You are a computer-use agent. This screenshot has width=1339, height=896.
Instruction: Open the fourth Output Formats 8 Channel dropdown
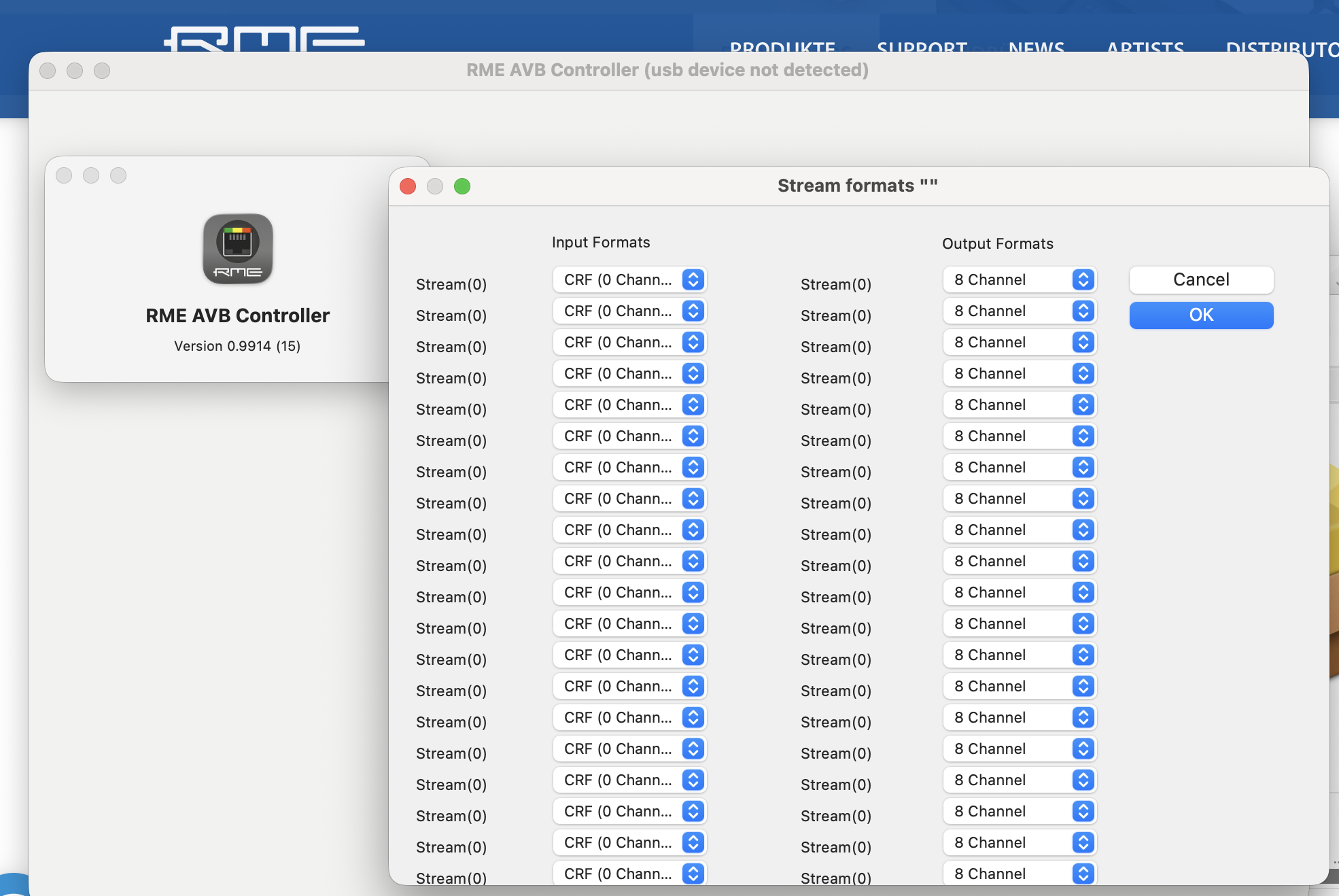coord(1020,373)
